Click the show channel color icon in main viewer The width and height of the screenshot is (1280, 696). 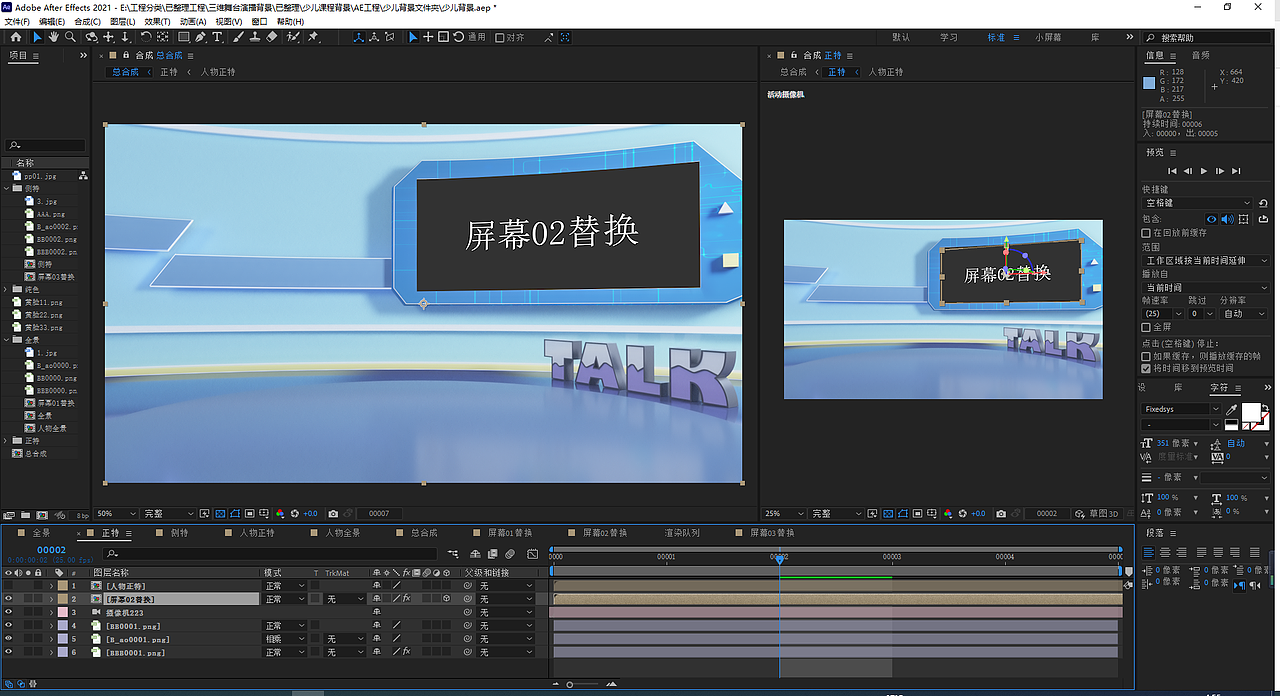tap(280, 513)
